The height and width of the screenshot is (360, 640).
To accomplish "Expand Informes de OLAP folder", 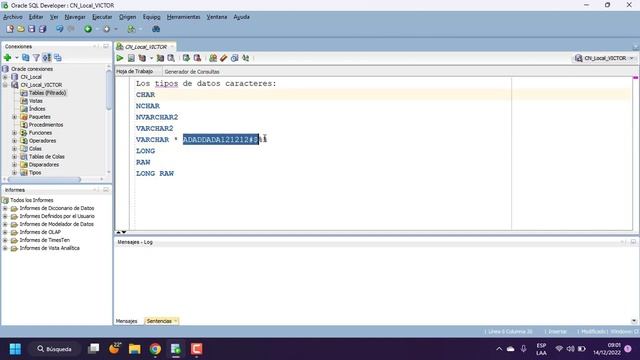I will [5, 232].
